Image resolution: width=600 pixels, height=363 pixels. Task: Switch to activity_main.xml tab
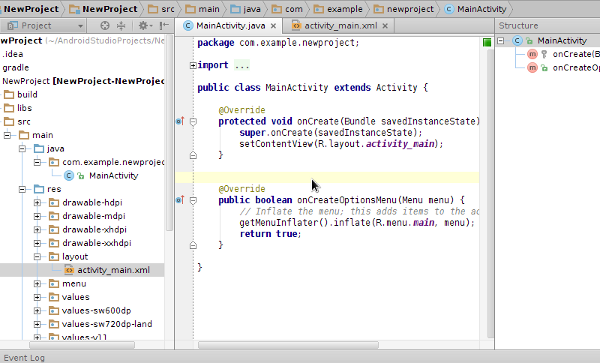pyautogui.click(x=340, y=26)
